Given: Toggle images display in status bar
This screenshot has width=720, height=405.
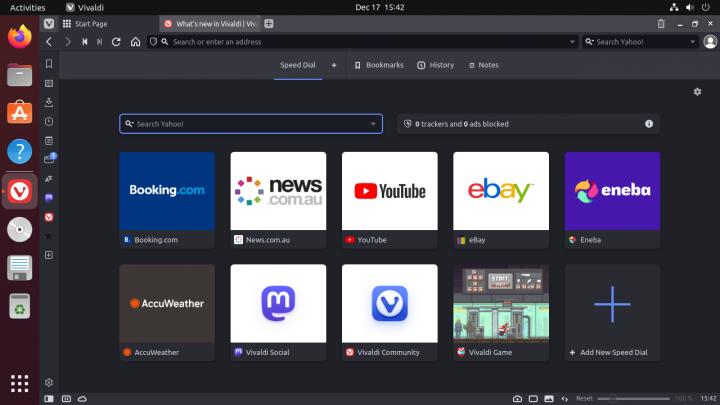Looking at the screenshot, I should (x=549, y=398).
